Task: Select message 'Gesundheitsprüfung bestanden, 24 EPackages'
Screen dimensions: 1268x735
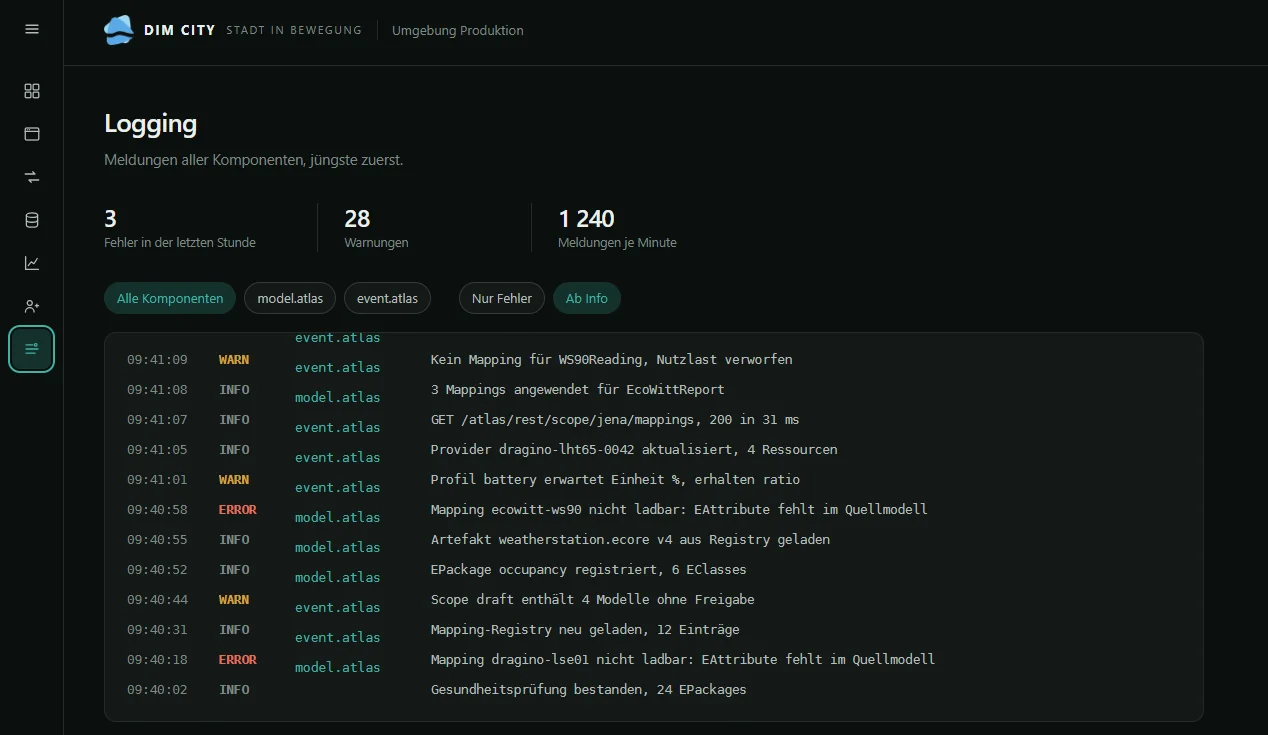Action: pos(588,689)
